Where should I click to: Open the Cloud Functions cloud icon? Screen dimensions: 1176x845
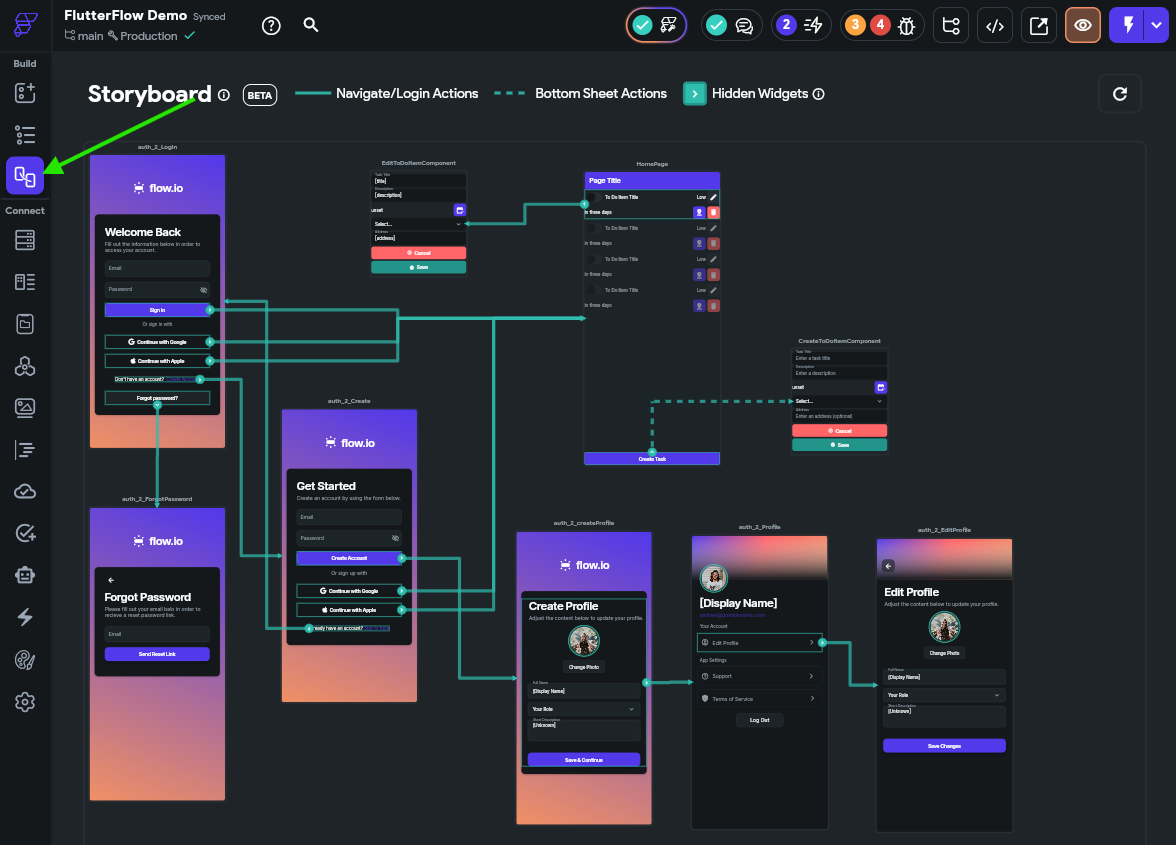pos(25,491)
